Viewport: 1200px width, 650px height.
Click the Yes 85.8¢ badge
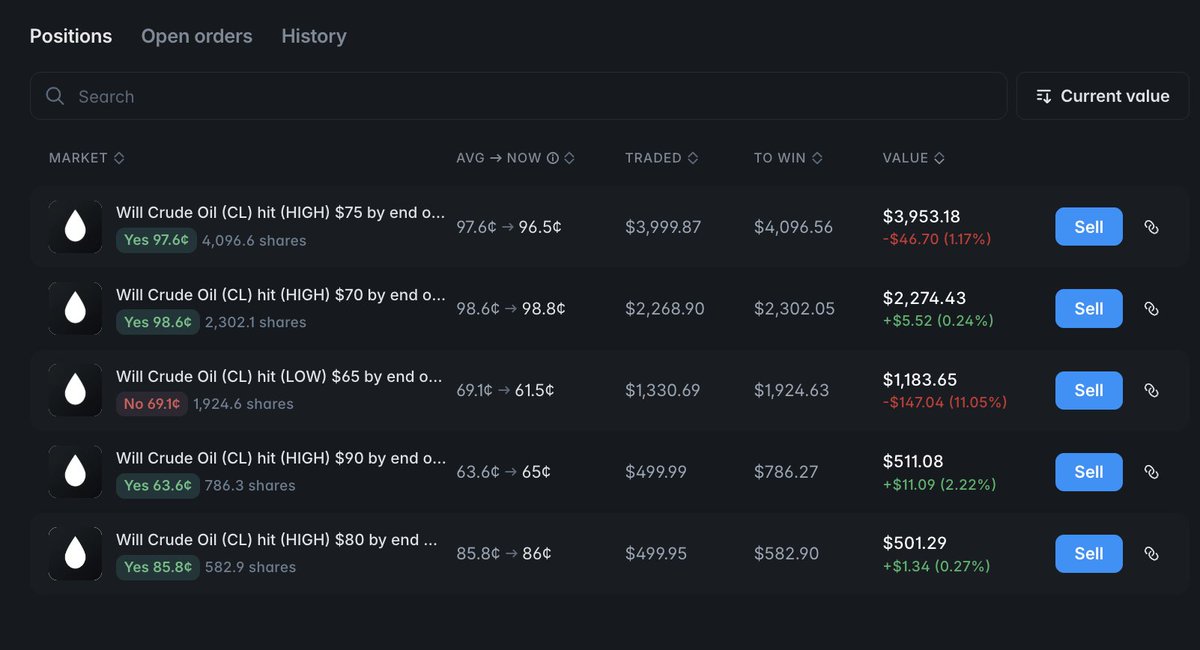156,567
